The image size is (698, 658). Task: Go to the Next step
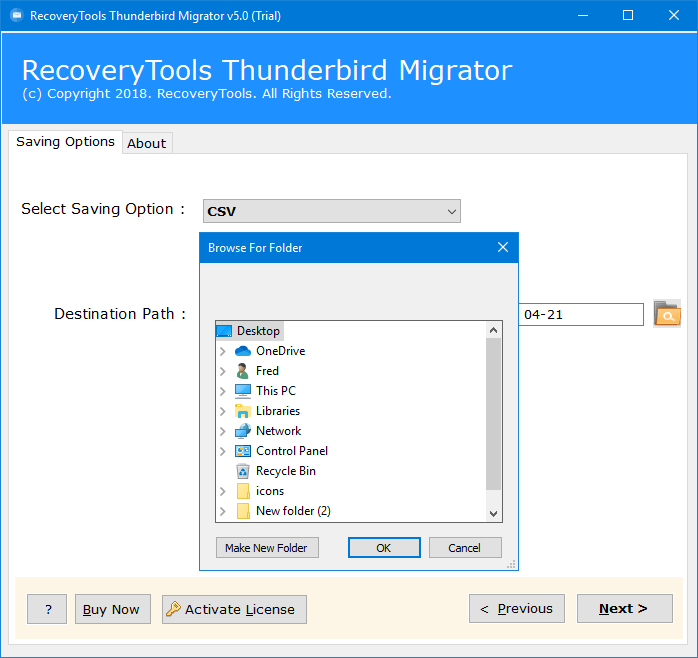tap(625, 609)
